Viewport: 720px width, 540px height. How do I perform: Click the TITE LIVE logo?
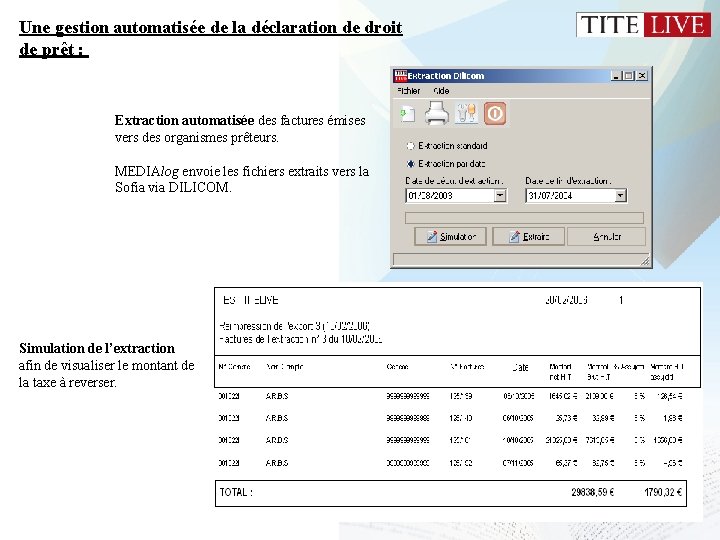click(x=643, y=25)
